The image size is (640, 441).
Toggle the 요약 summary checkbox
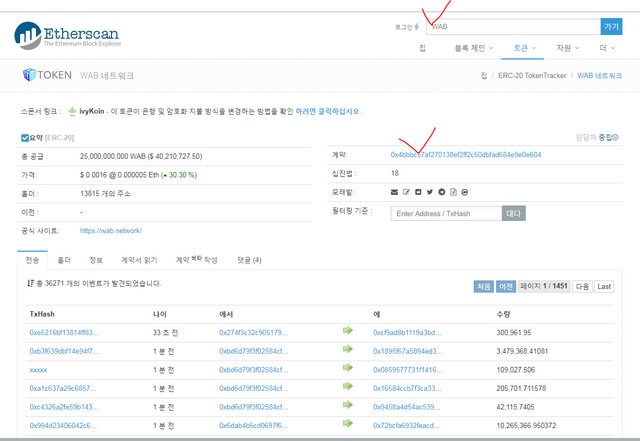[25, 138]
